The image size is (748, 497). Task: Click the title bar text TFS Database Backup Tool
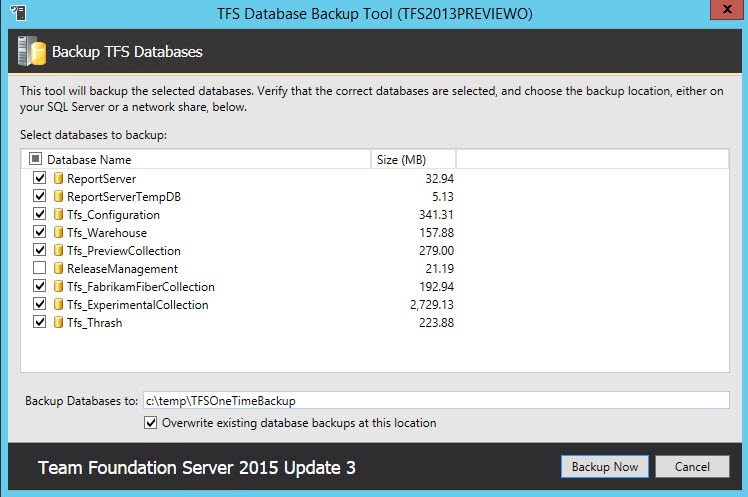(x=374, y=13)
